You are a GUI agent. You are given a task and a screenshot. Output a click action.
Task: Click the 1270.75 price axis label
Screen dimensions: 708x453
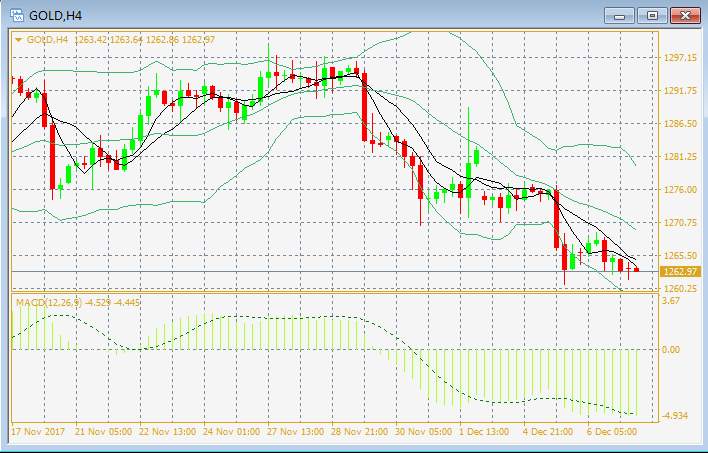click(680, 222)
